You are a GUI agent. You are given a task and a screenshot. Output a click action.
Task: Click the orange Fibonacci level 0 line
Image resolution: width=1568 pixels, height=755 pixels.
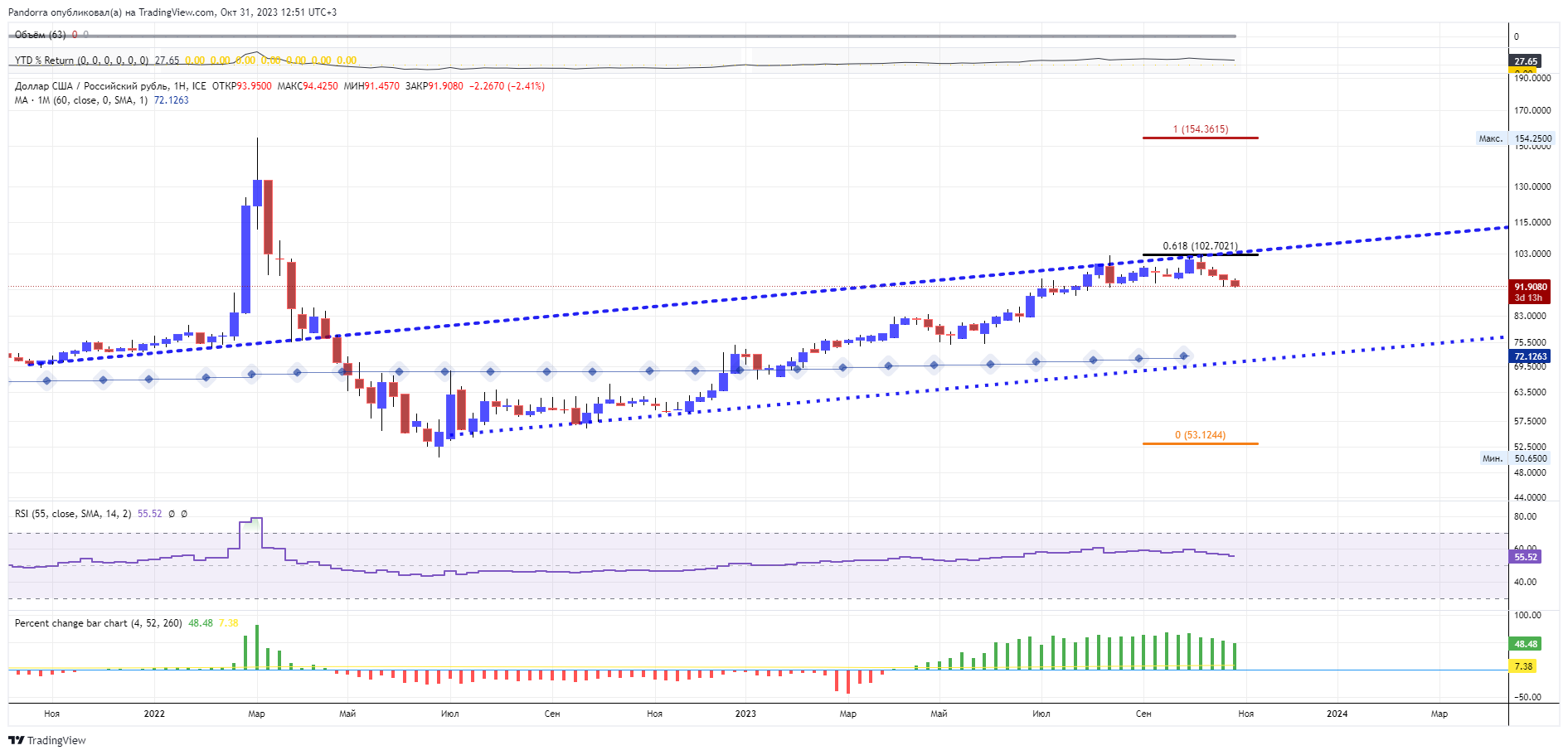(x=1200, y=443)
